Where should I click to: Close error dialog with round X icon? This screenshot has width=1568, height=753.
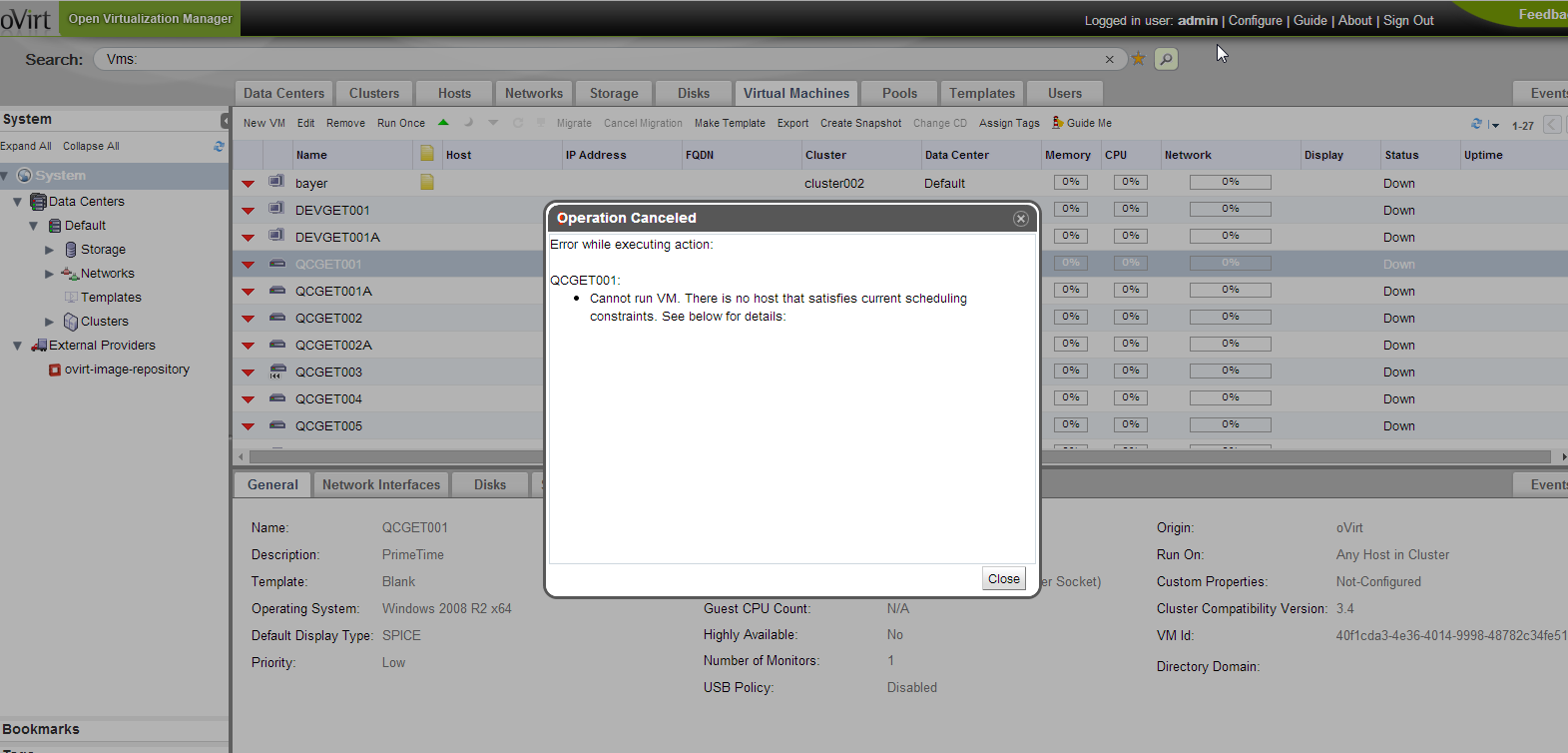pyautogui.click(x=1020, y=219)
